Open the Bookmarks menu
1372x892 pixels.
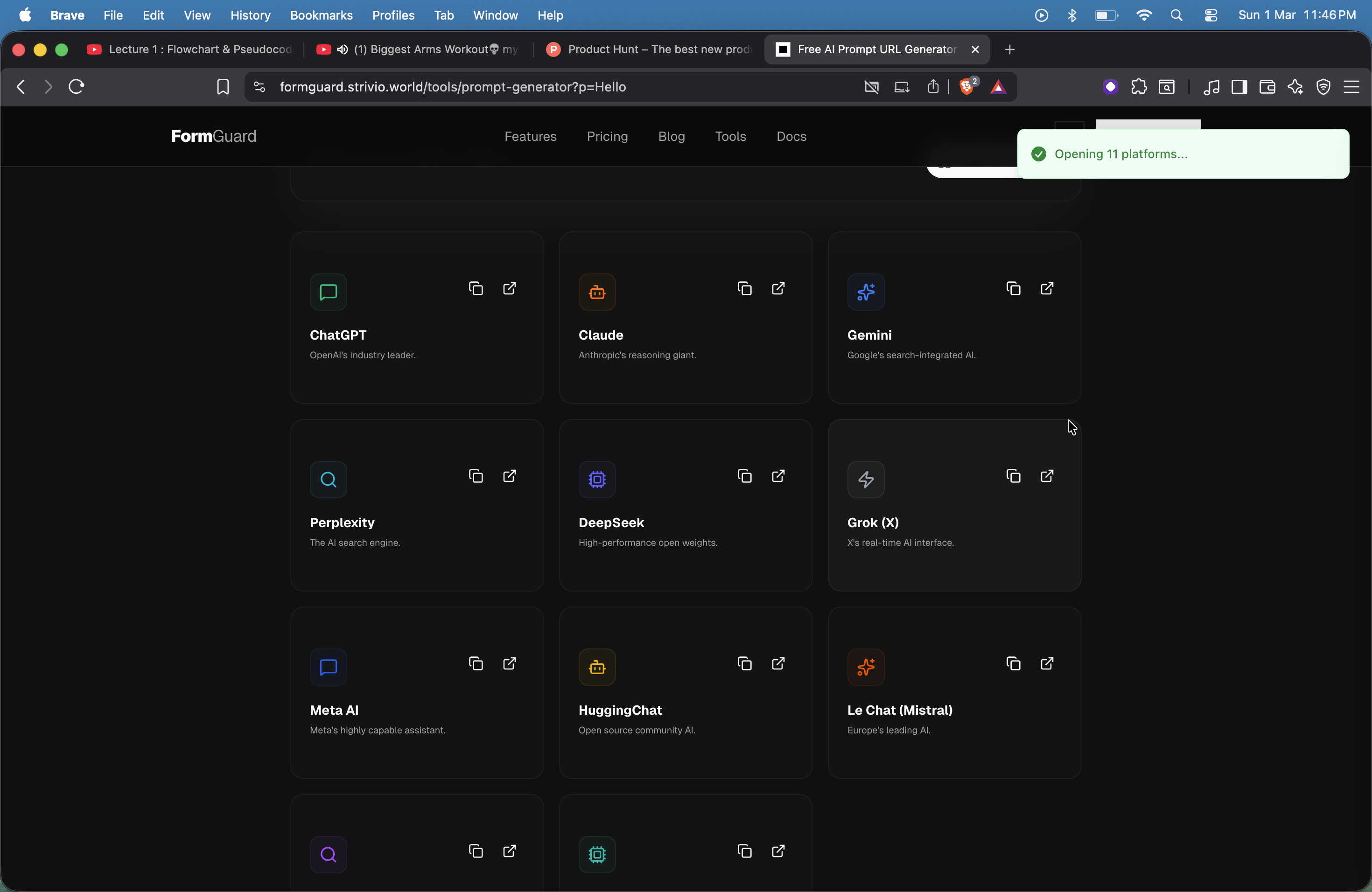pyautogui.click(x=321, y=15)
